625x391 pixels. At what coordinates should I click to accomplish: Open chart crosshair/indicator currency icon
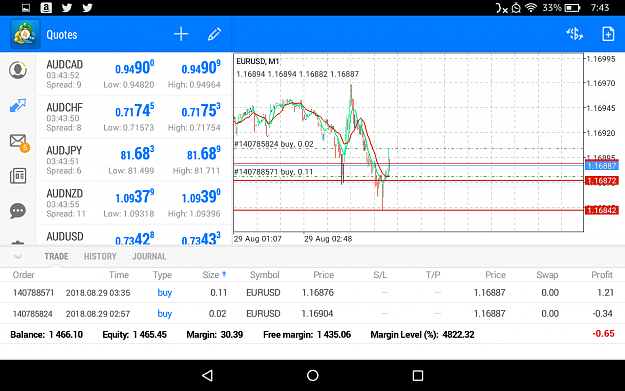click(x=574, y=34)
